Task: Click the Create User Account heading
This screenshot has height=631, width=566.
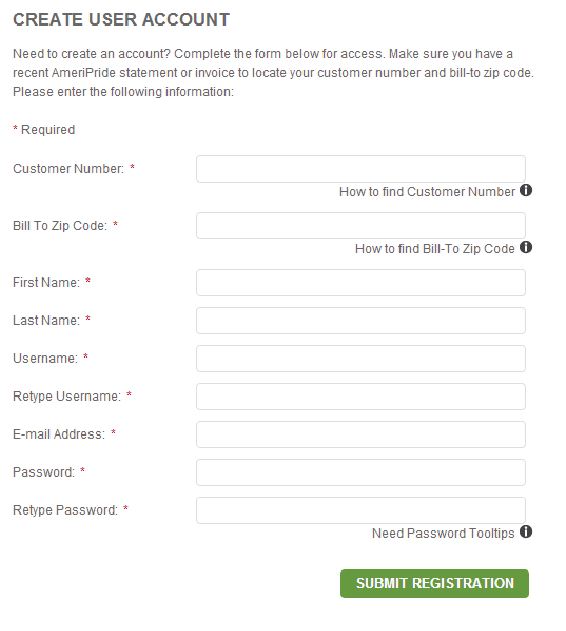Action: tap(121, 20)
